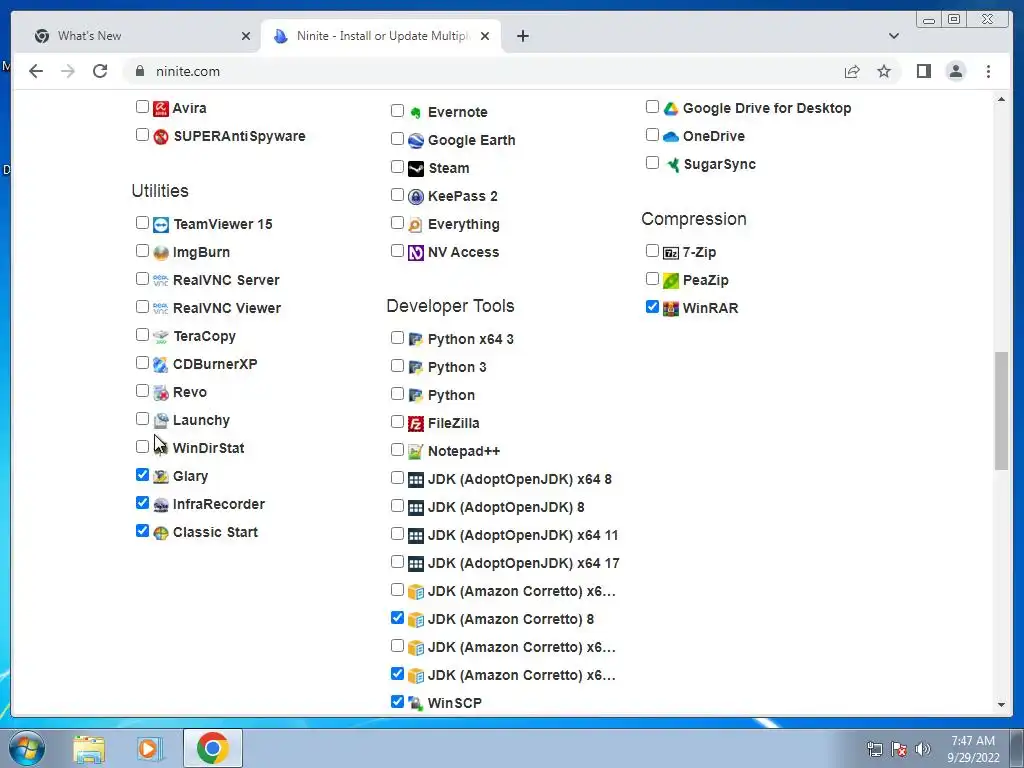Click the CDBurnerXP icon

pyautogui.click(x=161, y=364)
